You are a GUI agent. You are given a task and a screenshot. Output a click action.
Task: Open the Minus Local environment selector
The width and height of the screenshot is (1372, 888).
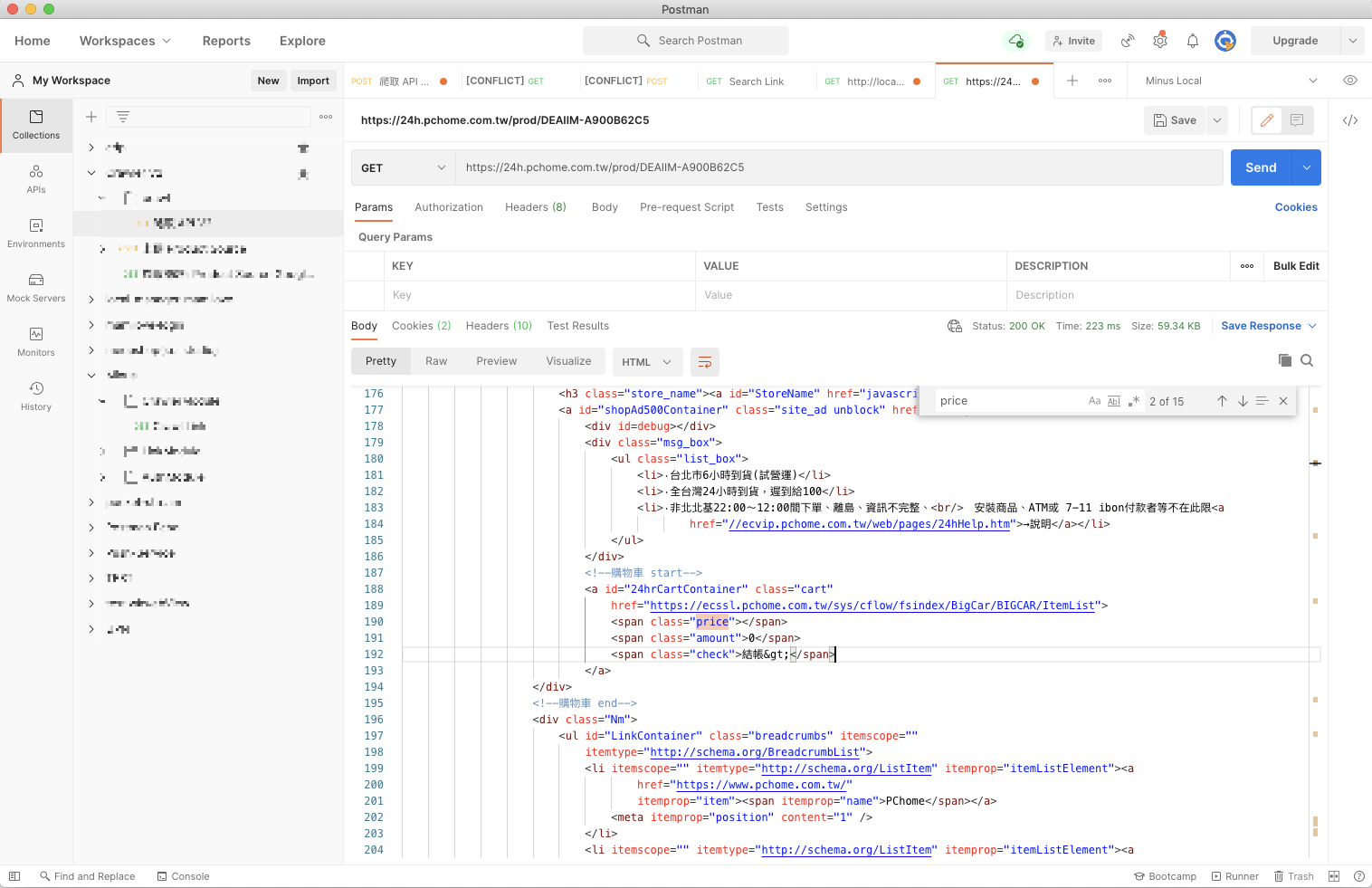click(x=1231, y=81)
